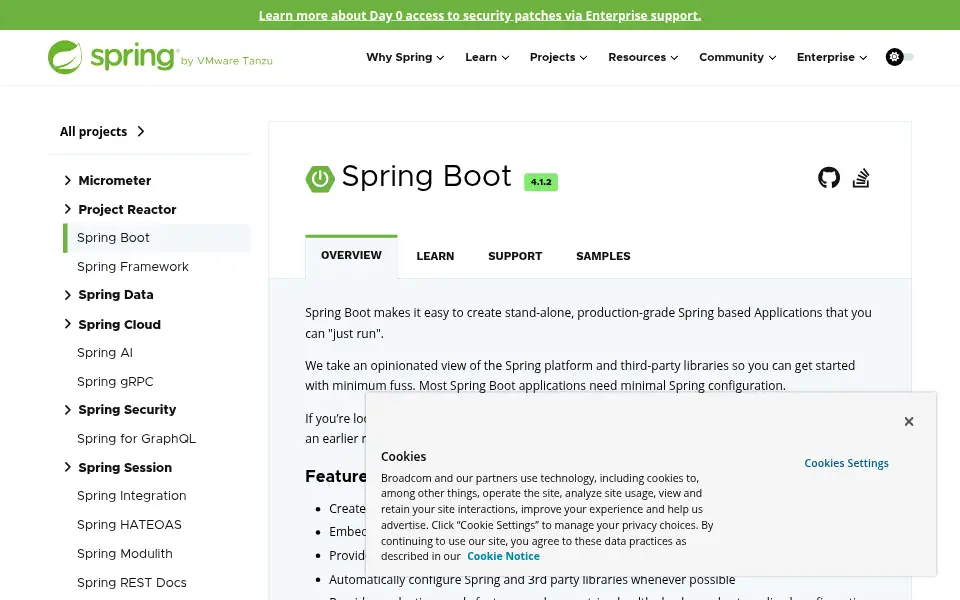This screenshot has width=960, height=600.
Task: Go to All projects
Action: (102, 131)
